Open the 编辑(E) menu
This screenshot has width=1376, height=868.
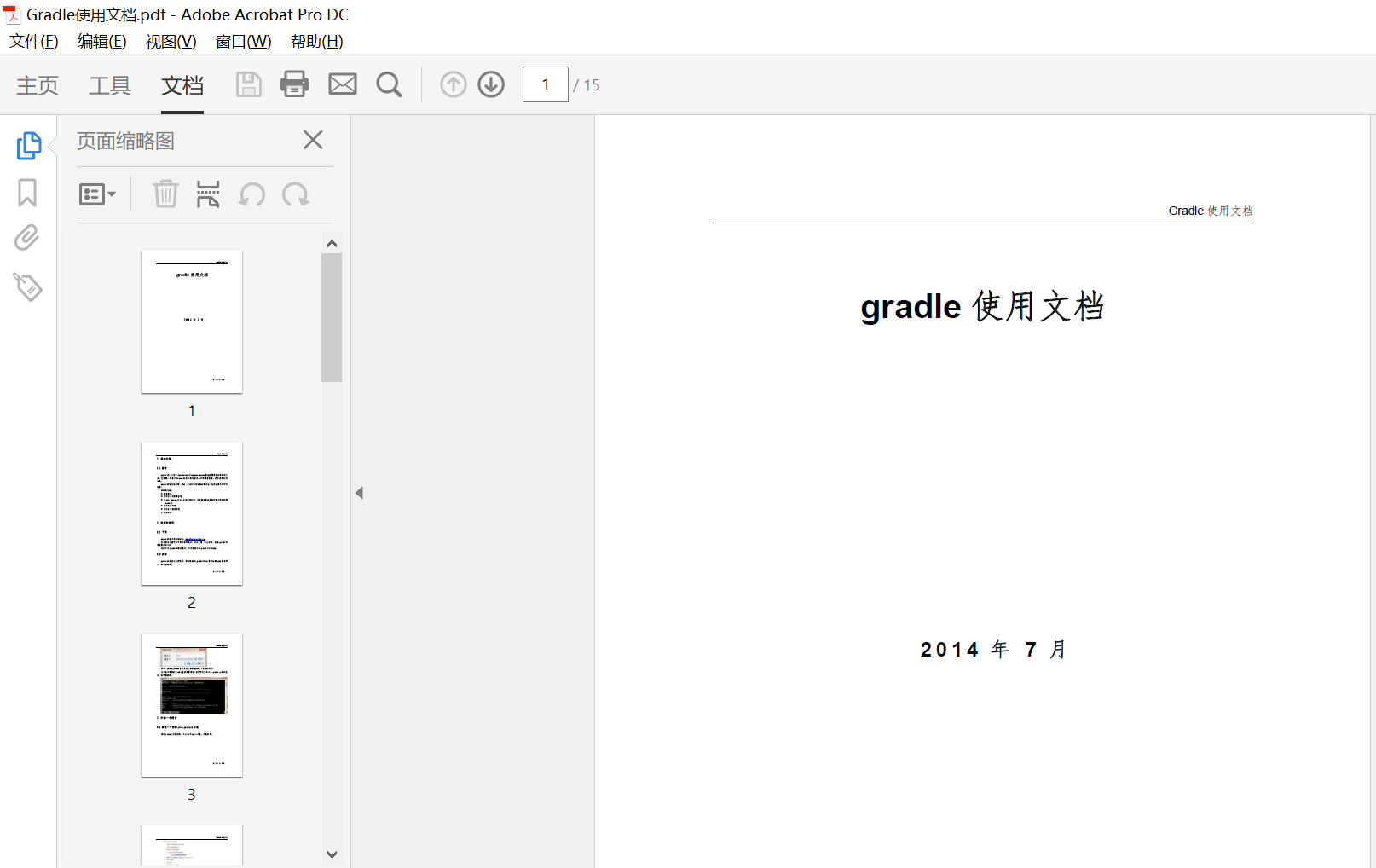(x=102, y=41)
